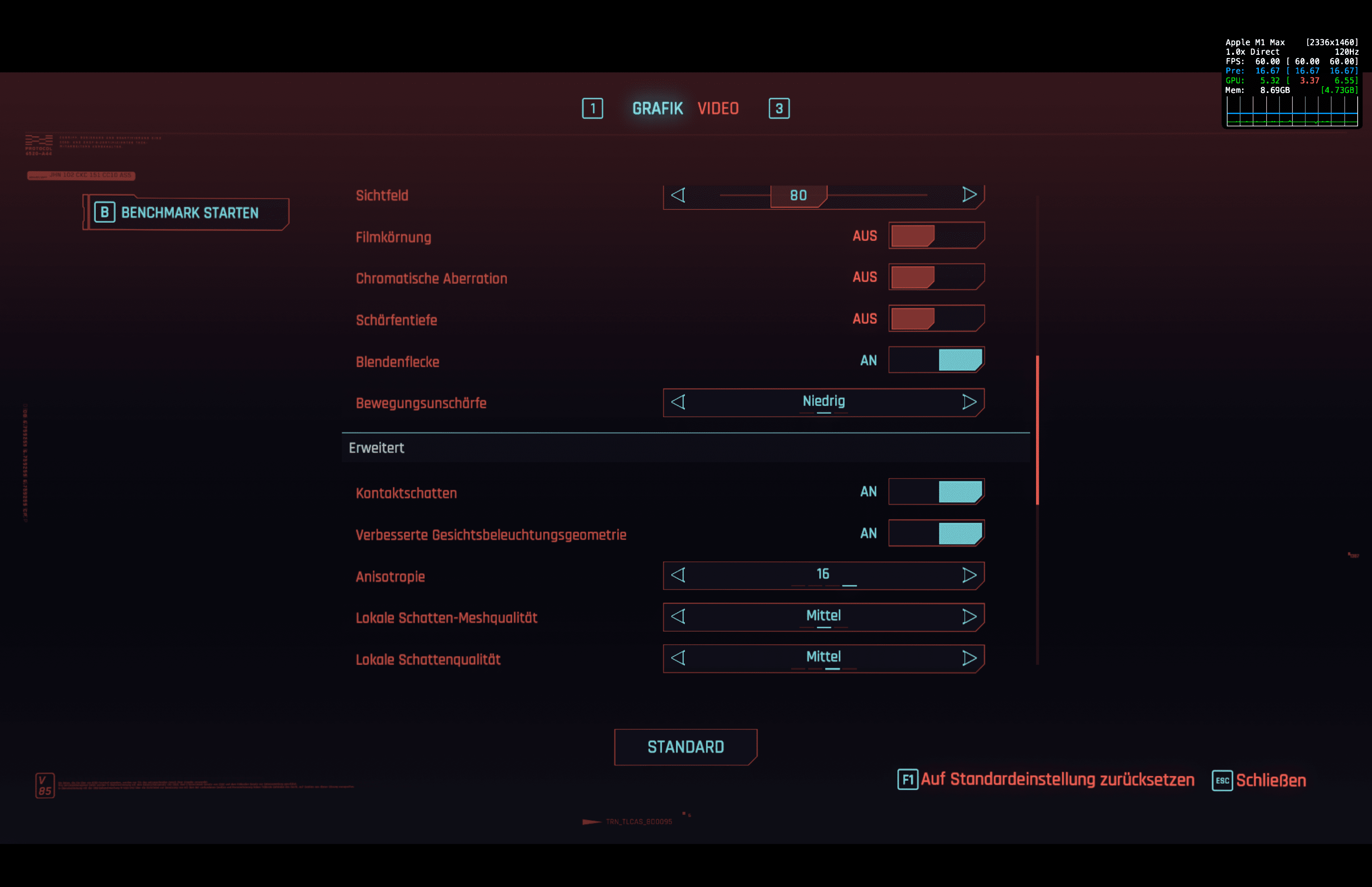The width and height of the screenshot is (1372, 887).
Task: Turn off the Kontaktschatten switch
Action: click(x=937, y=492)
